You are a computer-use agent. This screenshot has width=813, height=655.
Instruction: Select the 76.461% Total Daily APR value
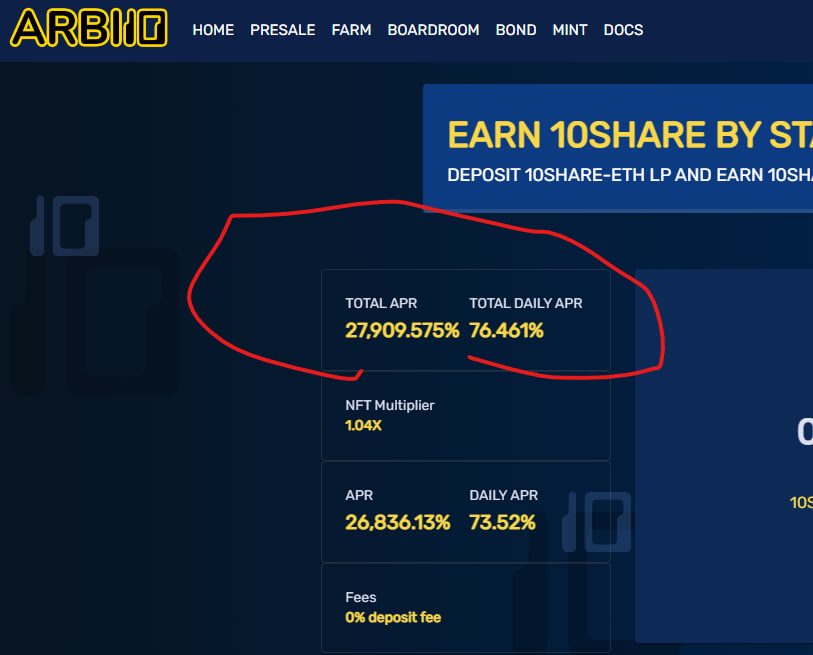pos(506,330)
